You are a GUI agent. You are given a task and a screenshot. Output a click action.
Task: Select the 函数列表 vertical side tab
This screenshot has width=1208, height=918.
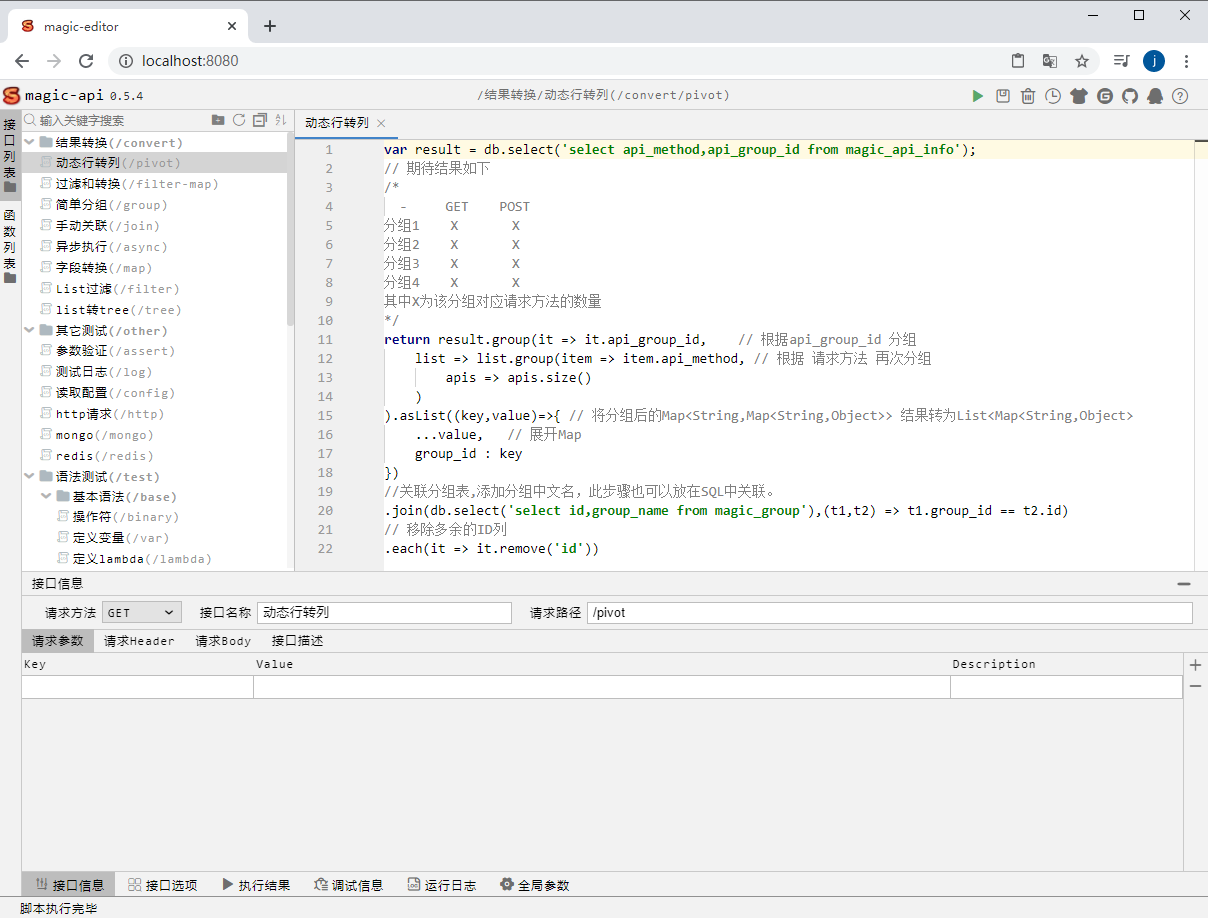click(x=10, y=246)
